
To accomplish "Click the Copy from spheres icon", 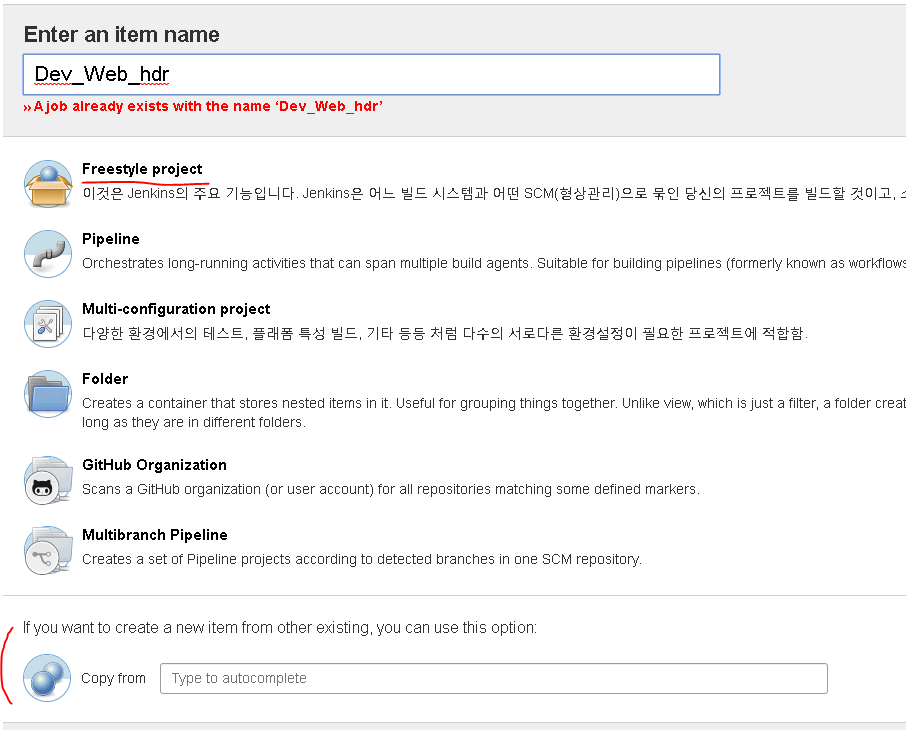I will click(x=47, y=678).
